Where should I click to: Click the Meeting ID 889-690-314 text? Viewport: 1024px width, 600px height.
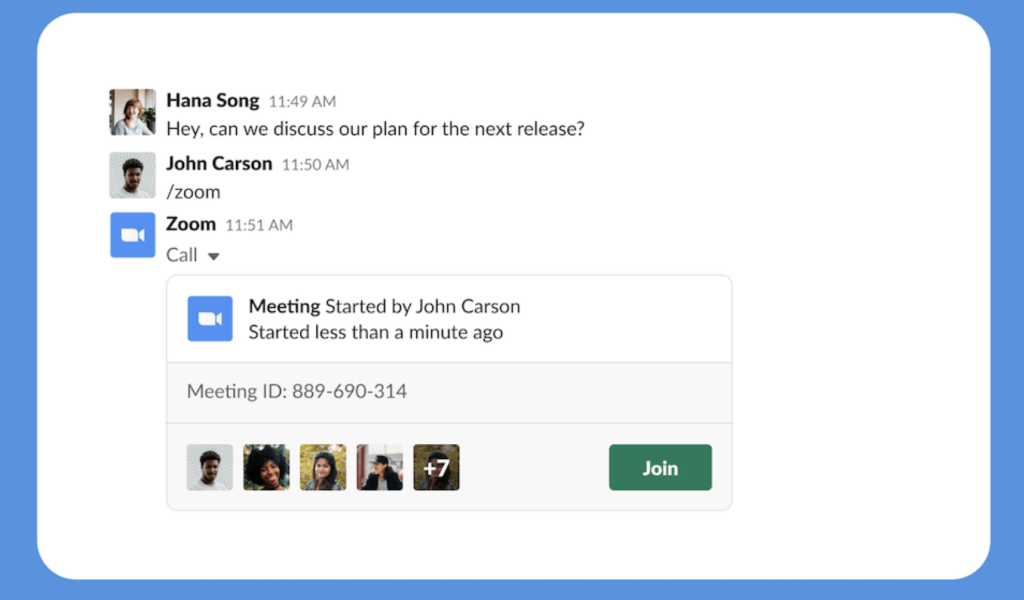297,391
